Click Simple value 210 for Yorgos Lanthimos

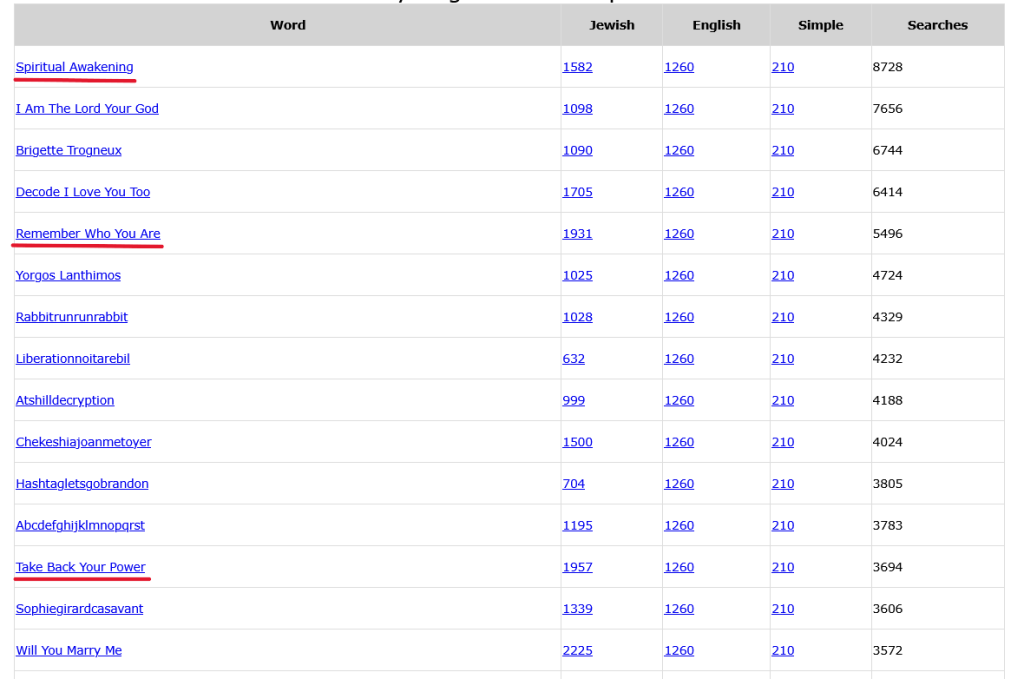(782, 275)
